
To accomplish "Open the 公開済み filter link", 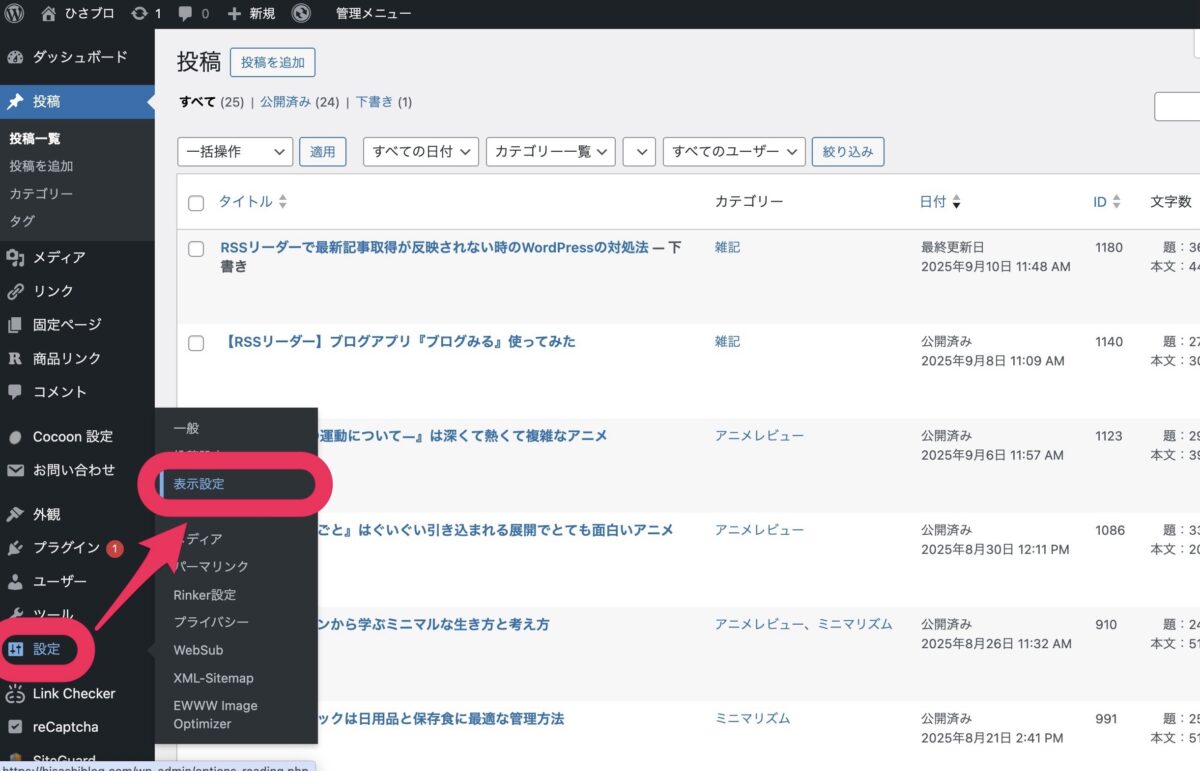I will 285,102.
